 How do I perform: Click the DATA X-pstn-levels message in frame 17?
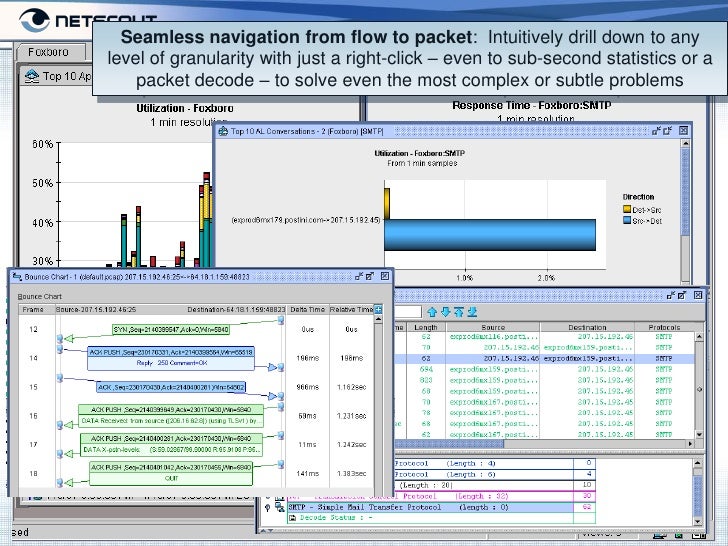[171, 450]
